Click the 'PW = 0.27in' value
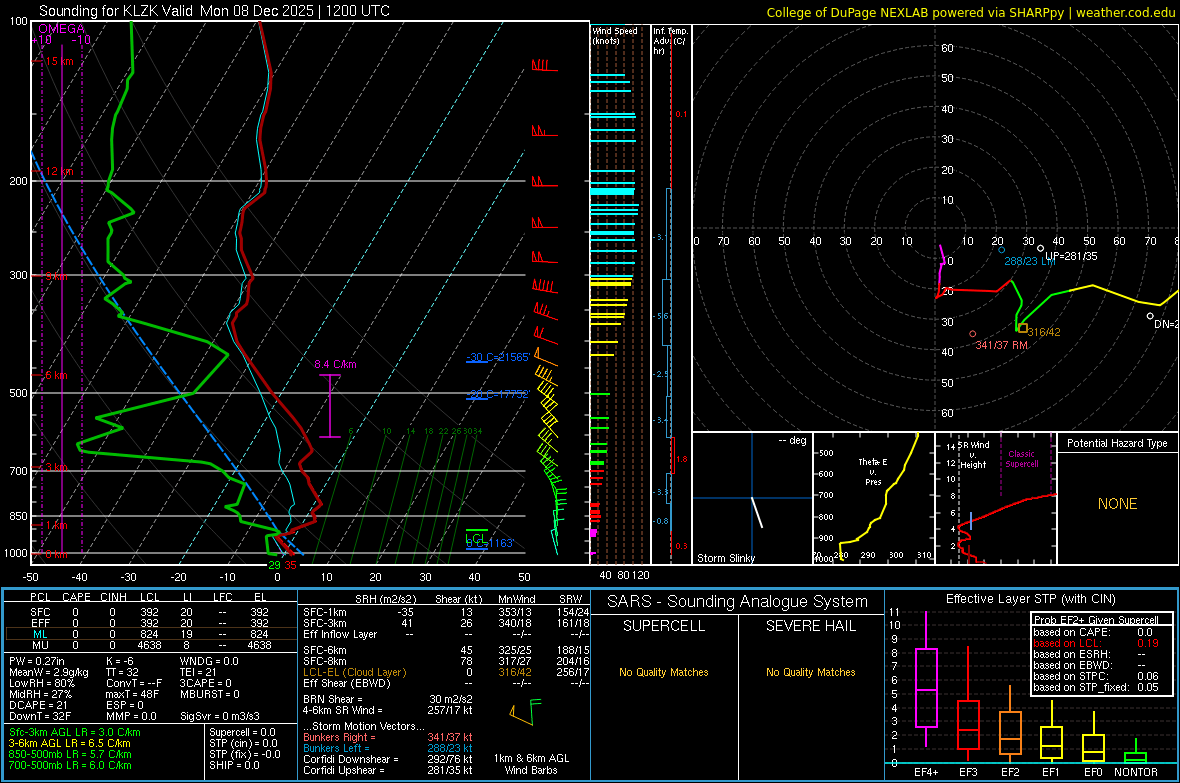This screenshot has width=1180, height=783. [37, 661]
